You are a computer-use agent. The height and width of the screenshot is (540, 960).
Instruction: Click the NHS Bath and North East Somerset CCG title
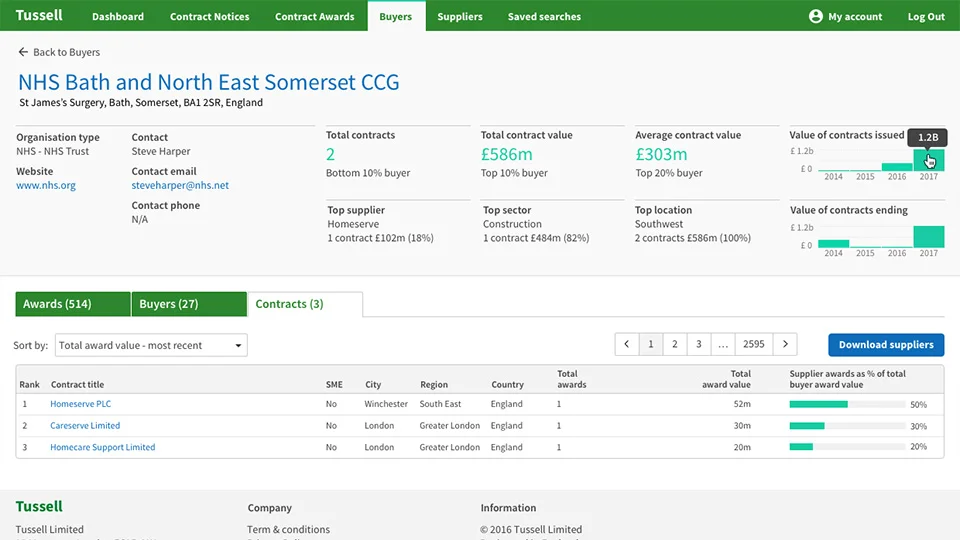coord(209,82)
